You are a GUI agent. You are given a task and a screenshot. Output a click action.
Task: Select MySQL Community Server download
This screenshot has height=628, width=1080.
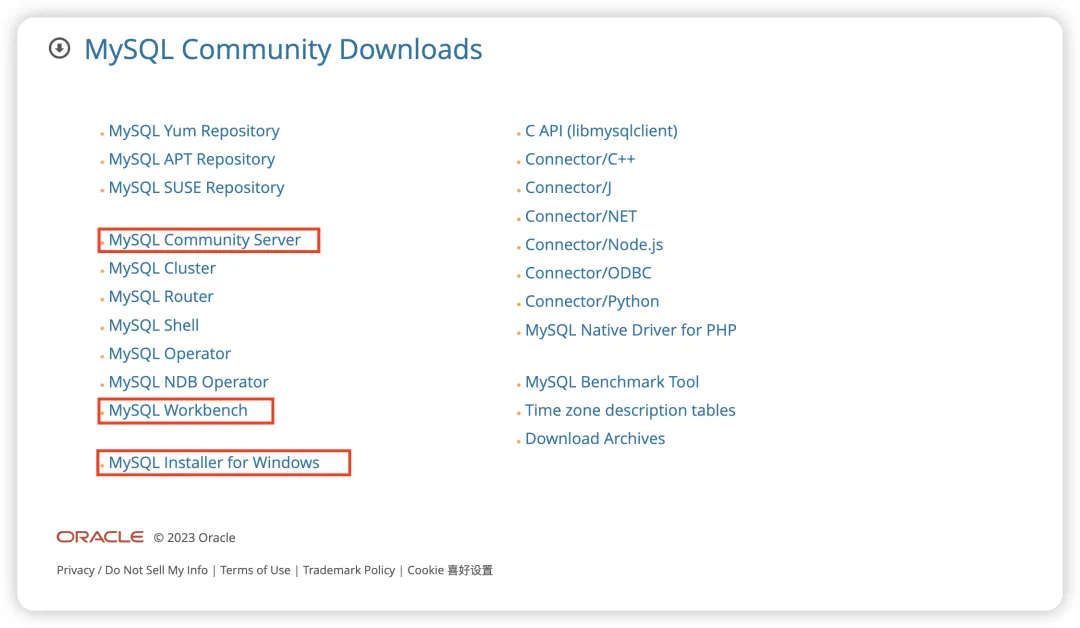205,240
